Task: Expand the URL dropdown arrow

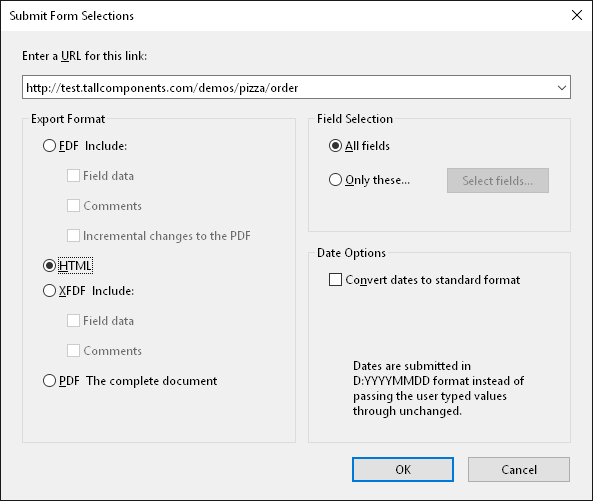Action: 562,88
